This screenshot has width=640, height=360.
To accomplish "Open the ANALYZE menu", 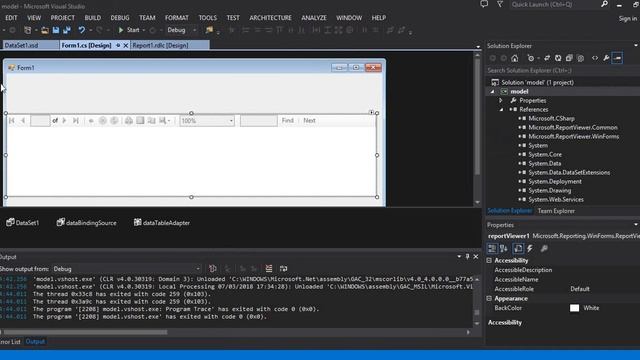I will coord(314,18).
